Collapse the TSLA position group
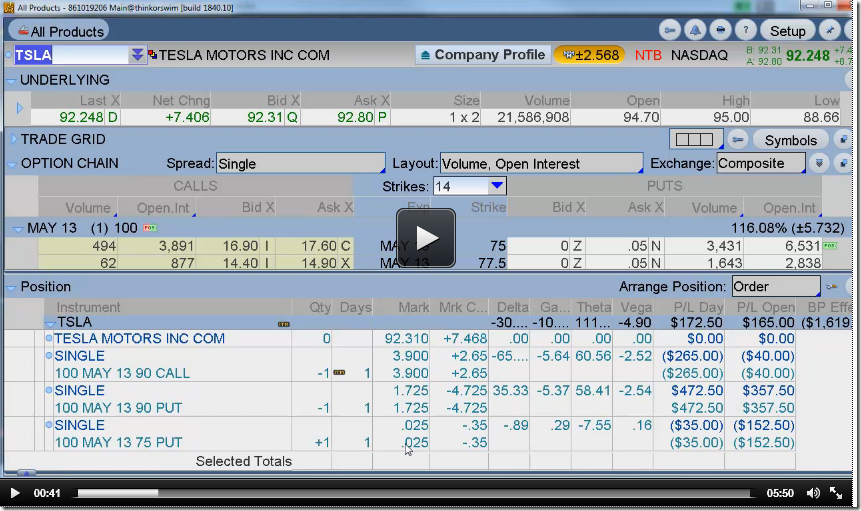Image resolution: width=861 pixels, height=511 pixels. [x=50, y=323]
